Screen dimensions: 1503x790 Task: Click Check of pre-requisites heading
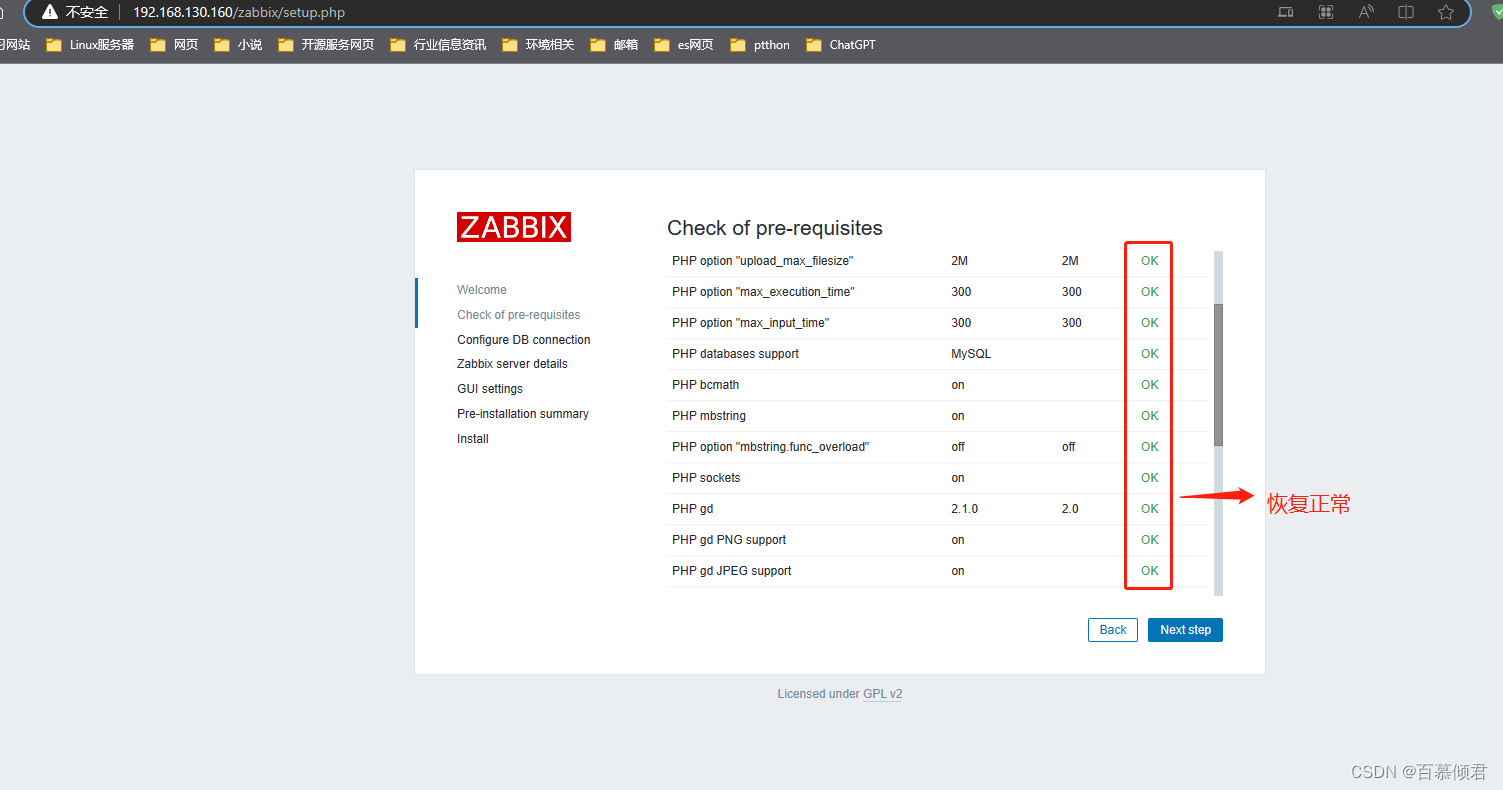coord(775,228)
